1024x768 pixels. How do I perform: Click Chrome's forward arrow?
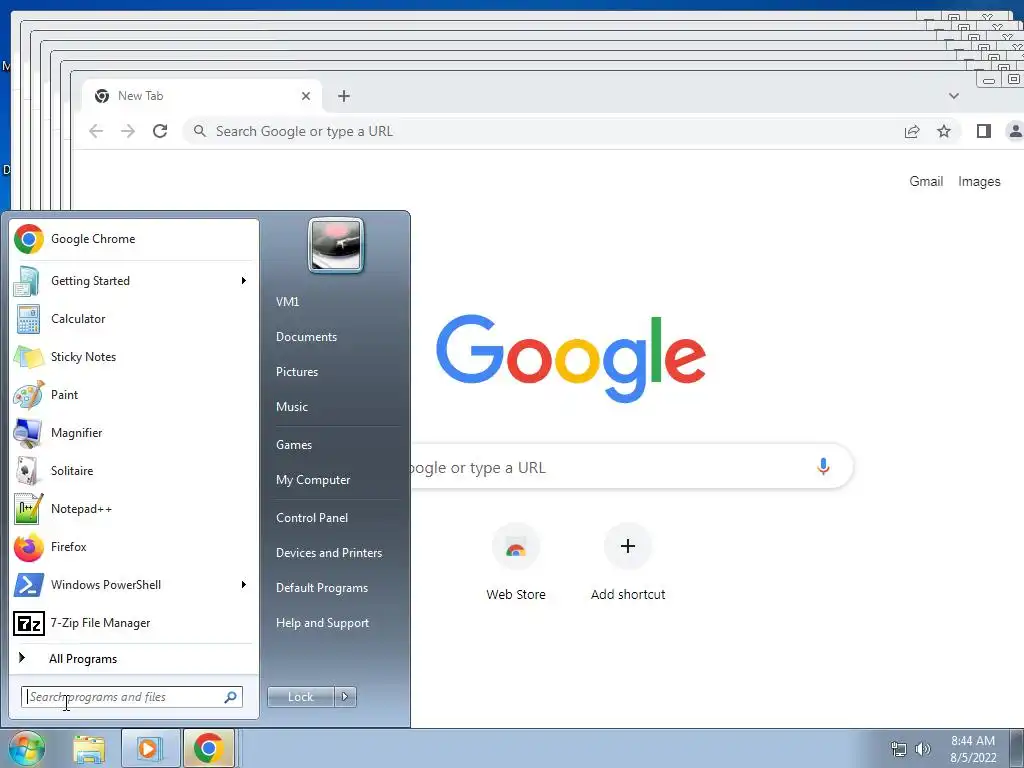pos(128,131)
